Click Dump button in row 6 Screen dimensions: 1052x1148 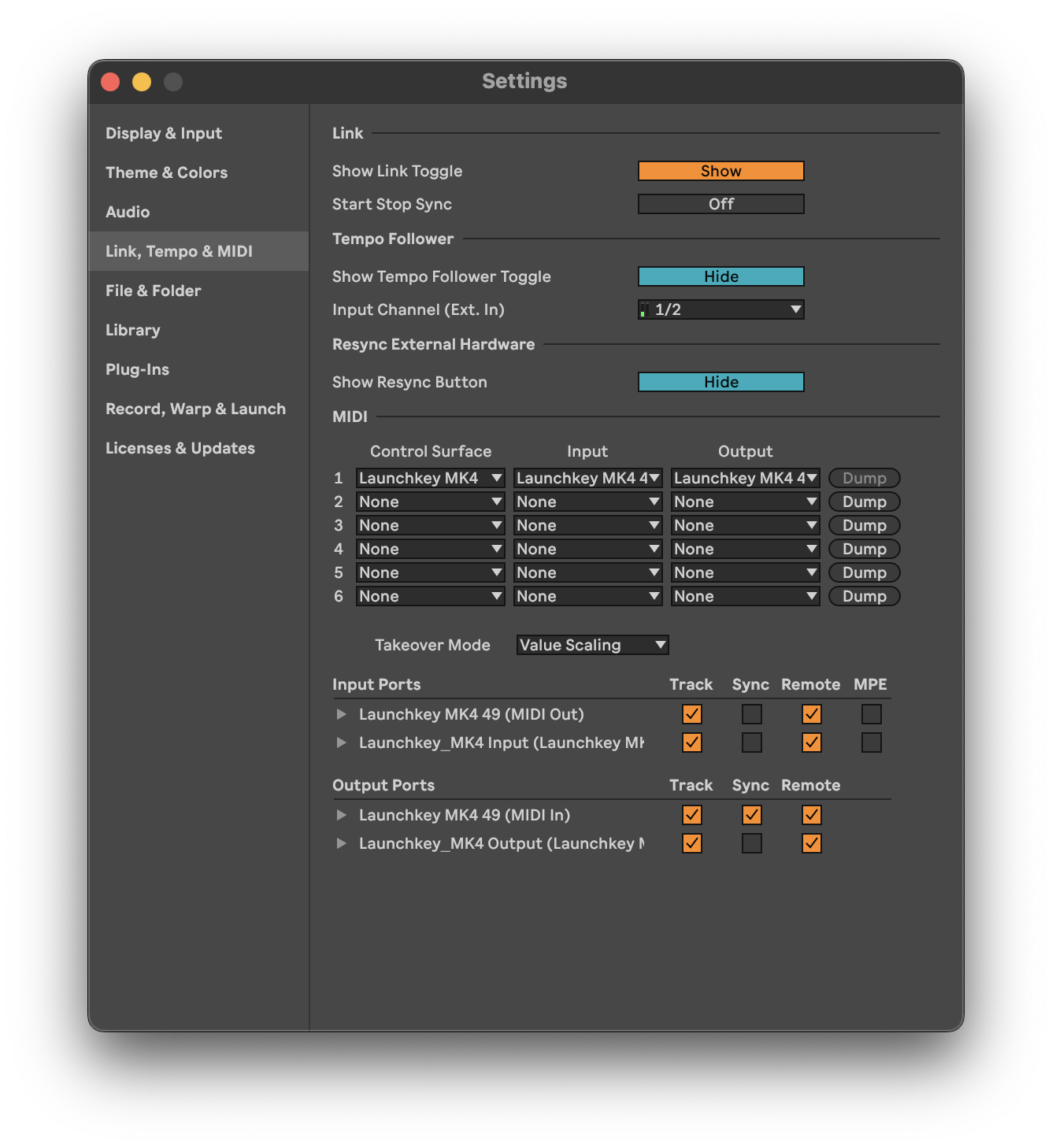click(865, 596)
